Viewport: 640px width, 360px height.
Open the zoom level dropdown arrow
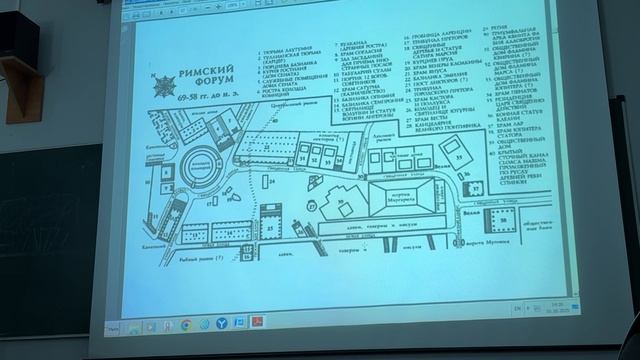pyautogui.click(x=243, y=4)
